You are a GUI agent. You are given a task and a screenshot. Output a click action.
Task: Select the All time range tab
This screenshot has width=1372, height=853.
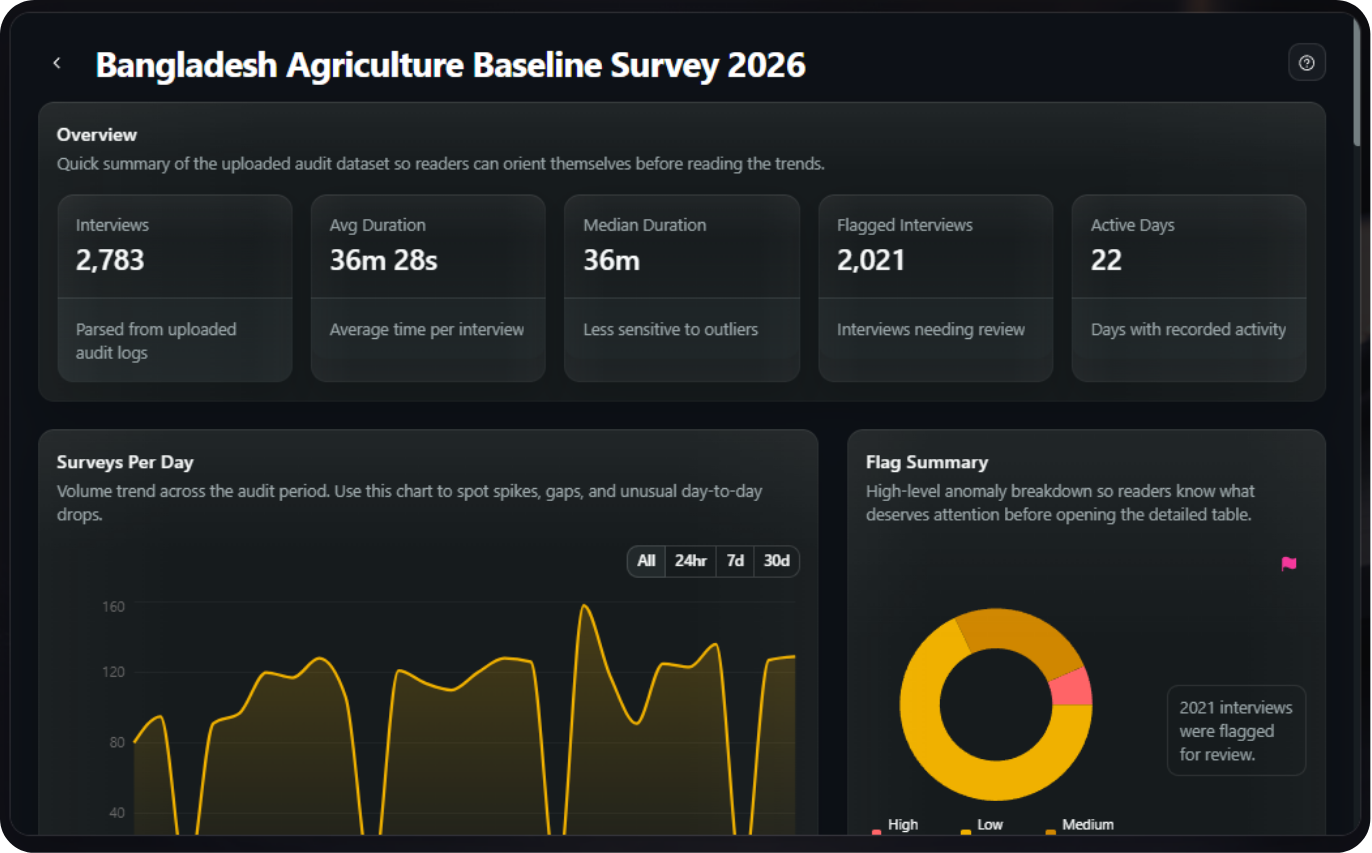tap(647, 561)
